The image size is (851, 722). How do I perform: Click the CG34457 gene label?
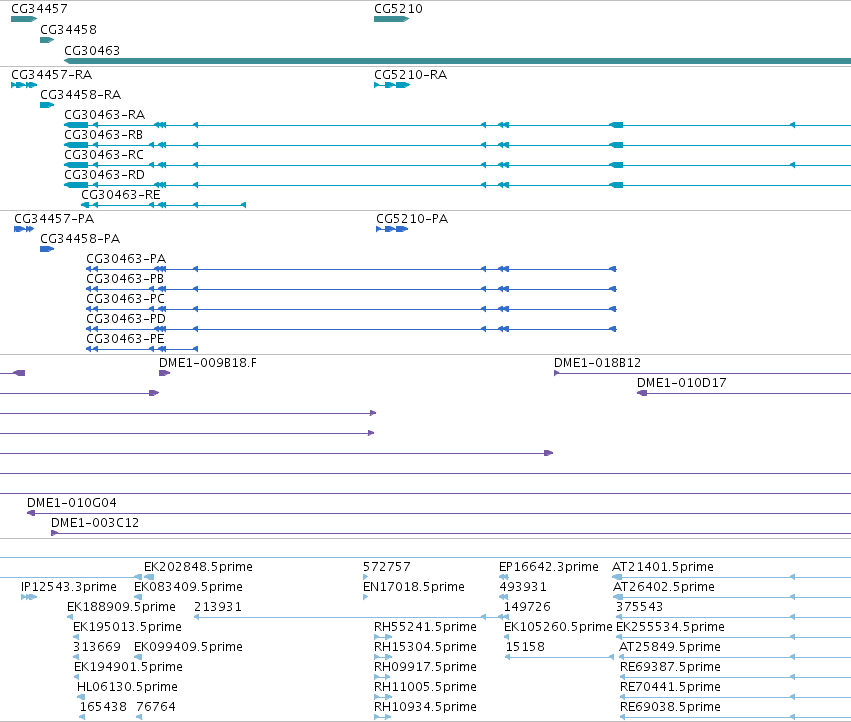point(39,9)
